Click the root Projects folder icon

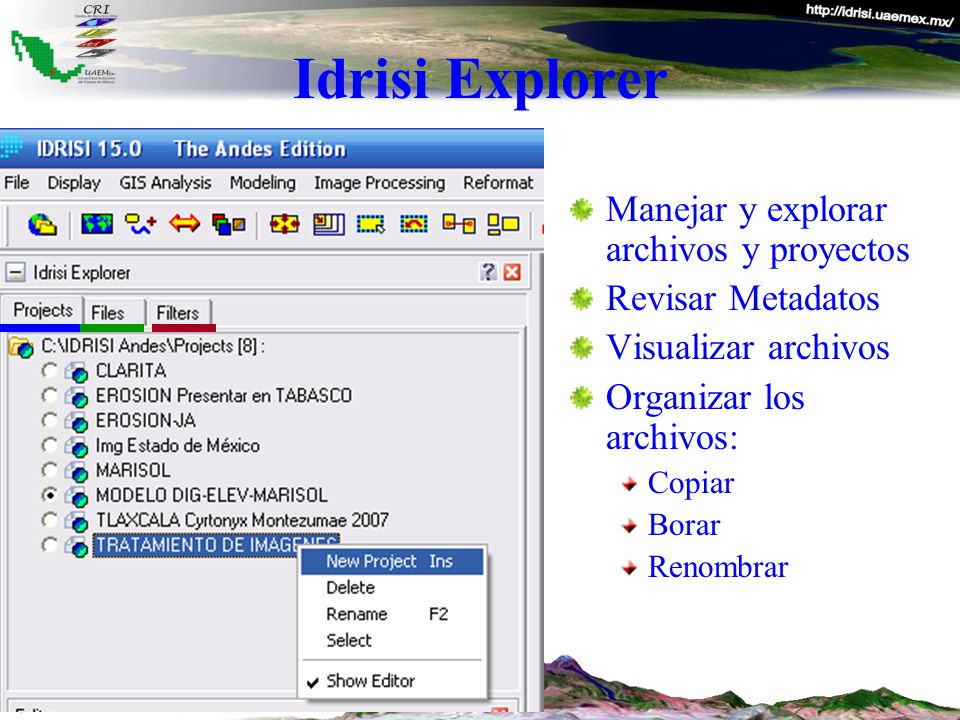coord(21,347)
